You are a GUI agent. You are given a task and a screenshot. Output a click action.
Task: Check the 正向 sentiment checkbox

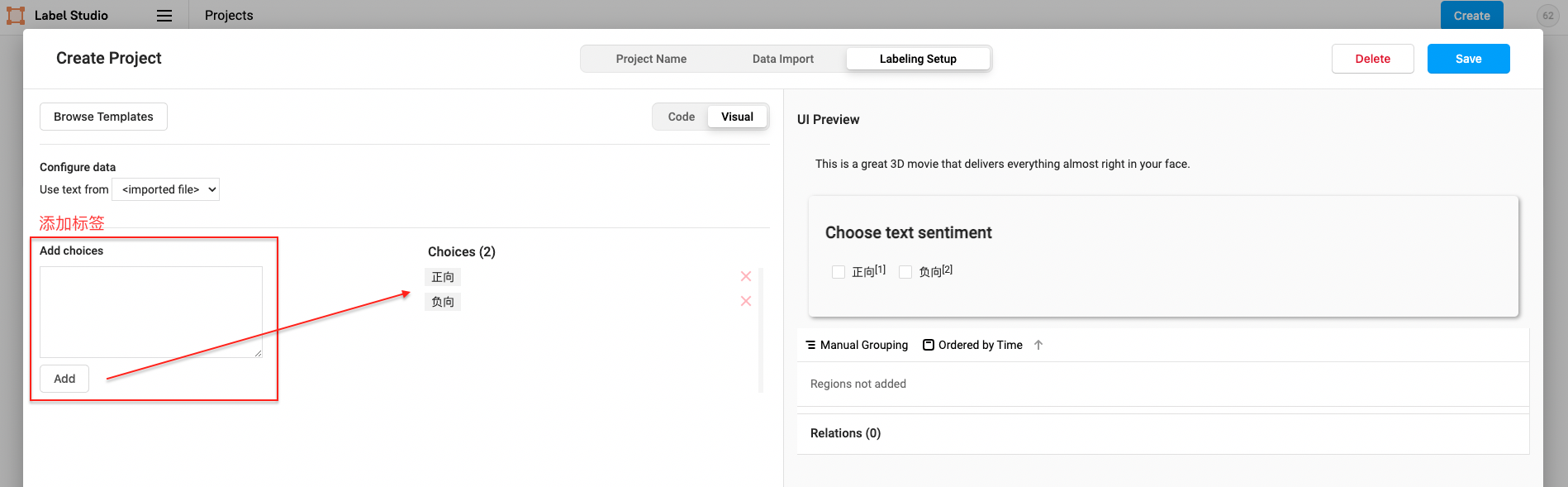pyautogui.click(x=839, y=272)
